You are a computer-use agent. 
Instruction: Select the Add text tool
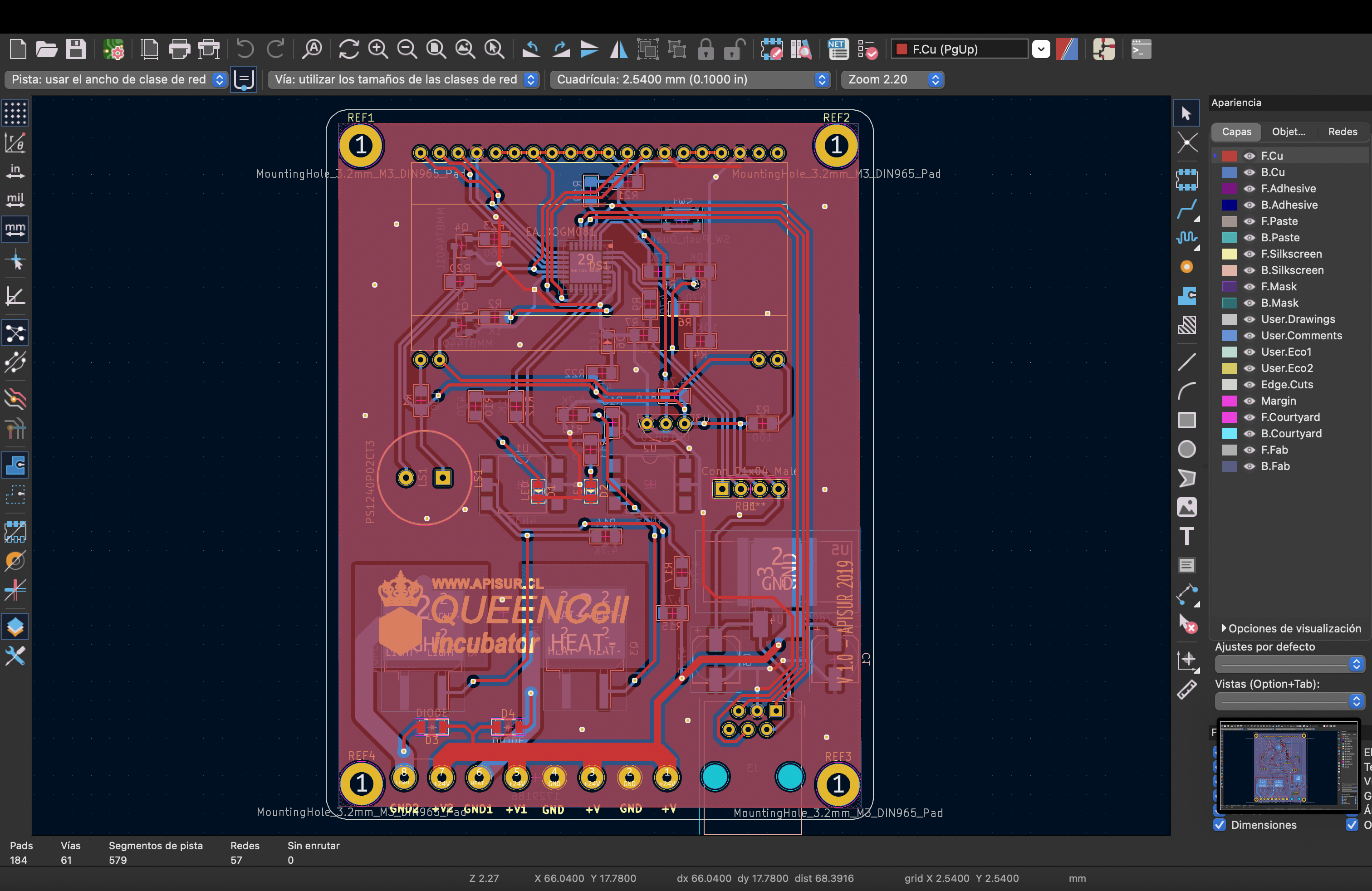tap(1186, 537)
